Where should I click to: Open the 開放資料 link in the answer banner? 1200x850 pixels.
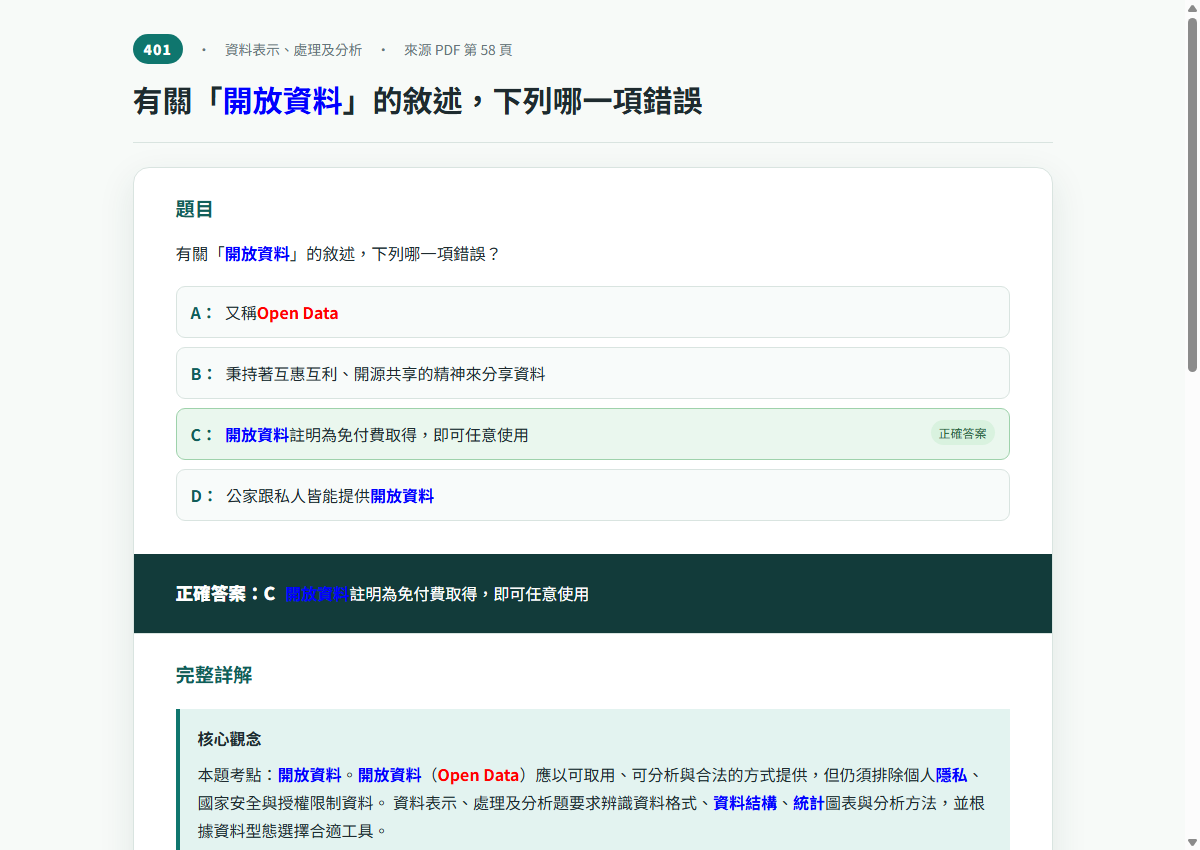pyautogui.click(x=317, y=594)
